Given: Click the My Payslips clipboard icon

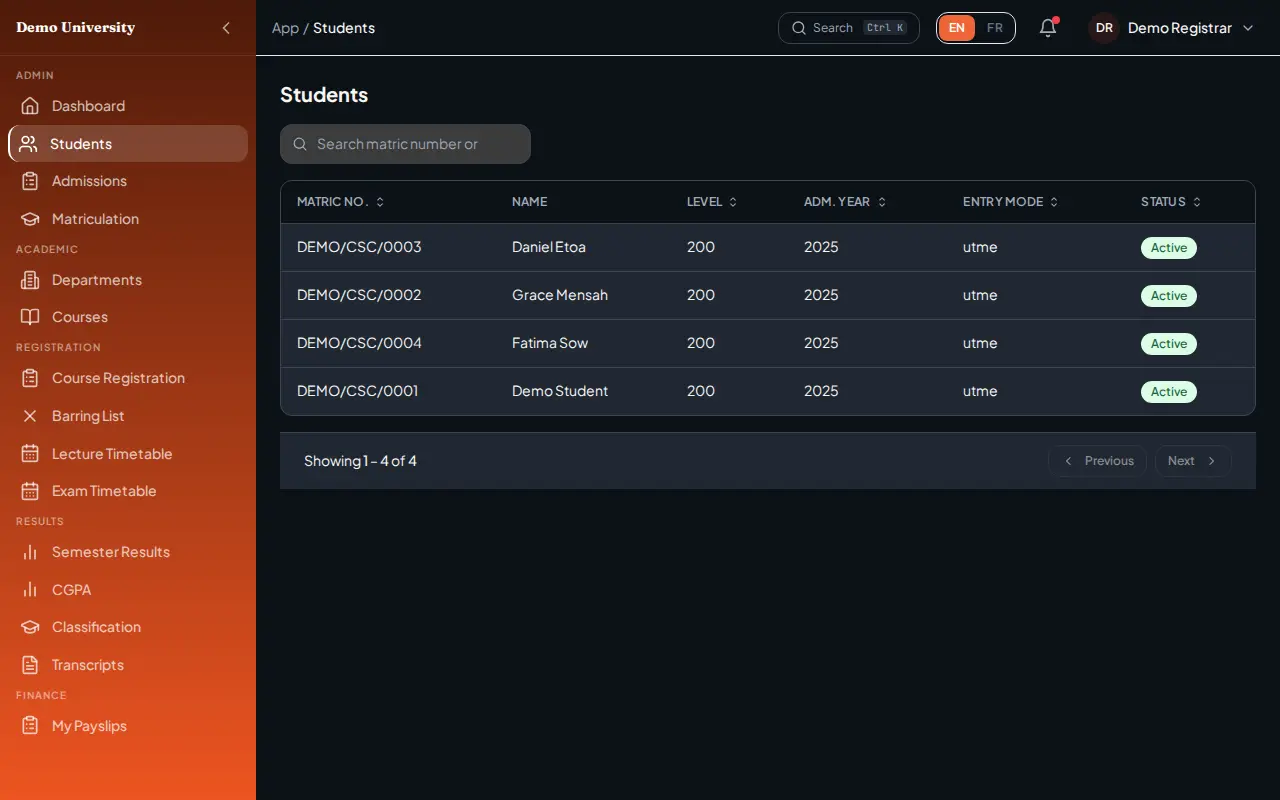Looking at the screenshot, I should point(30,726).
